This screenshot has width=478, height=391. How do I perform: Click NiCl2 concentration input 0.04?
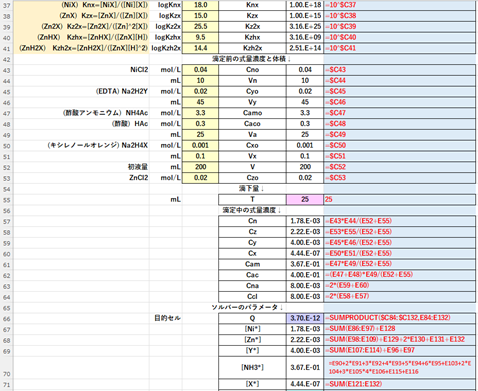(x=200, y=70)
